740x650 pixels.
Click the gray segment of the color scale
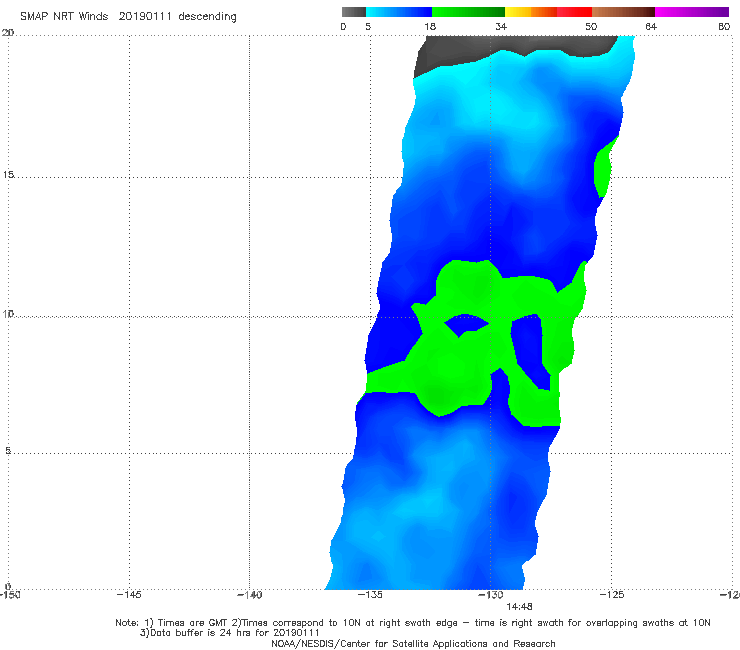(x=353, y=12)
